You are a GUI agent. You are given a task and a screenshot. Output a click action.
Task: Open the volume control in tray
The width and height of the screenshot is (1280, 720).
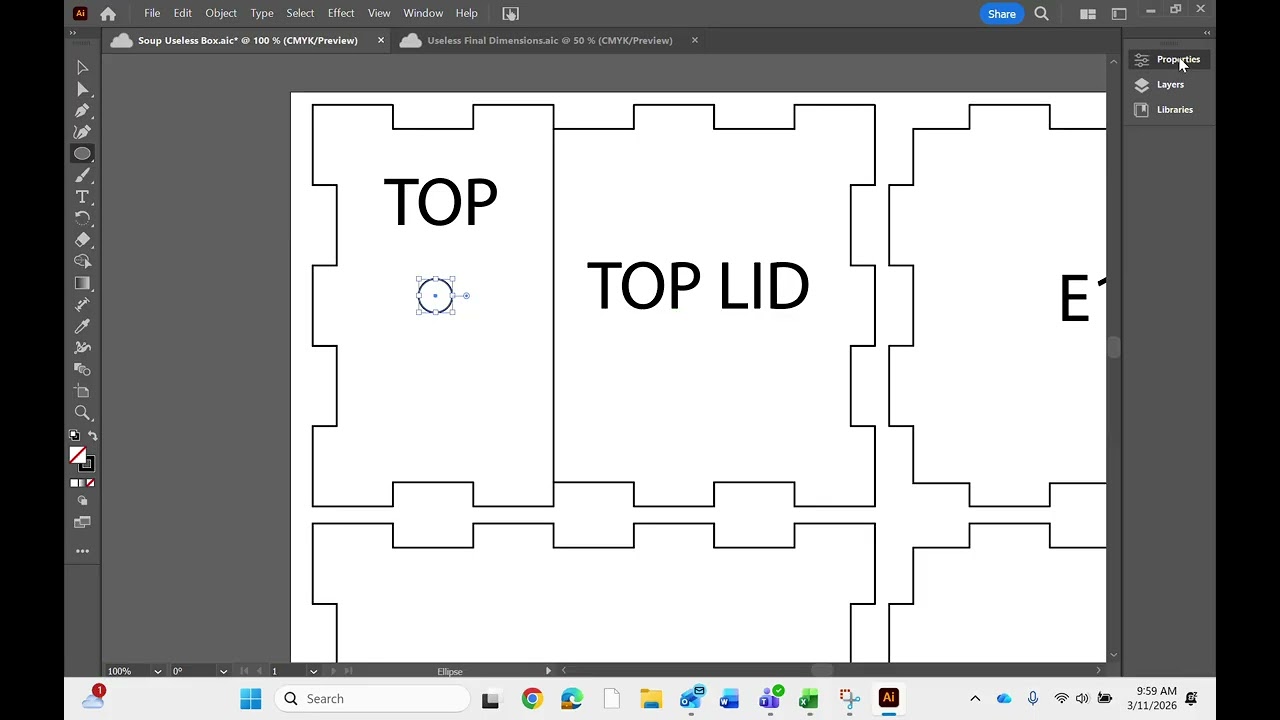point(1082,699)
